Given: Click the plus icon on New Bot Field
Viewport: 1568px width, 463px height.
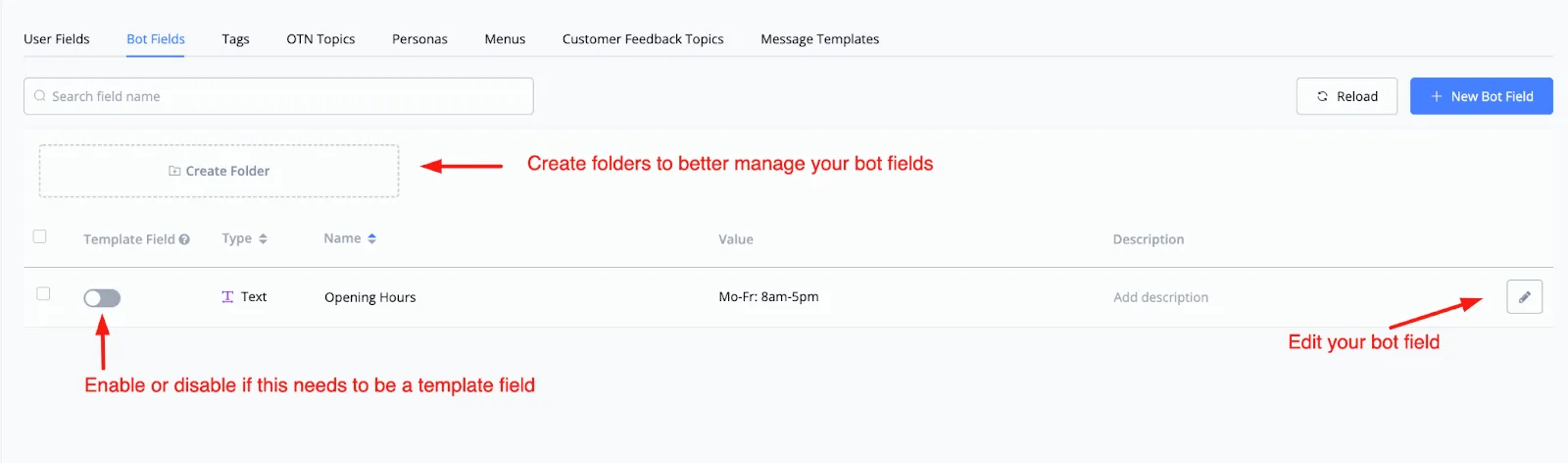Looking at the screenshot, I should (x=1437, y=96).
